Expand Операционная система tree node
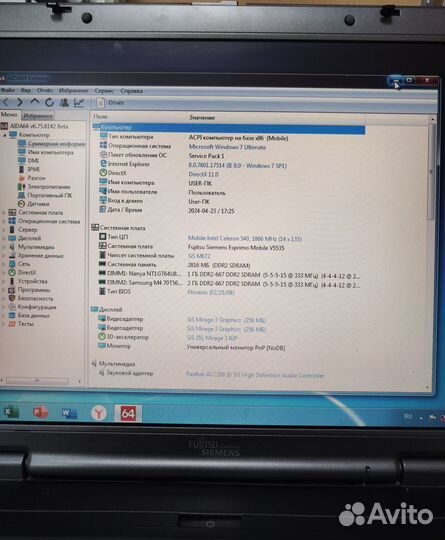Screen dimensions: 445x540 tap(4, 221)
